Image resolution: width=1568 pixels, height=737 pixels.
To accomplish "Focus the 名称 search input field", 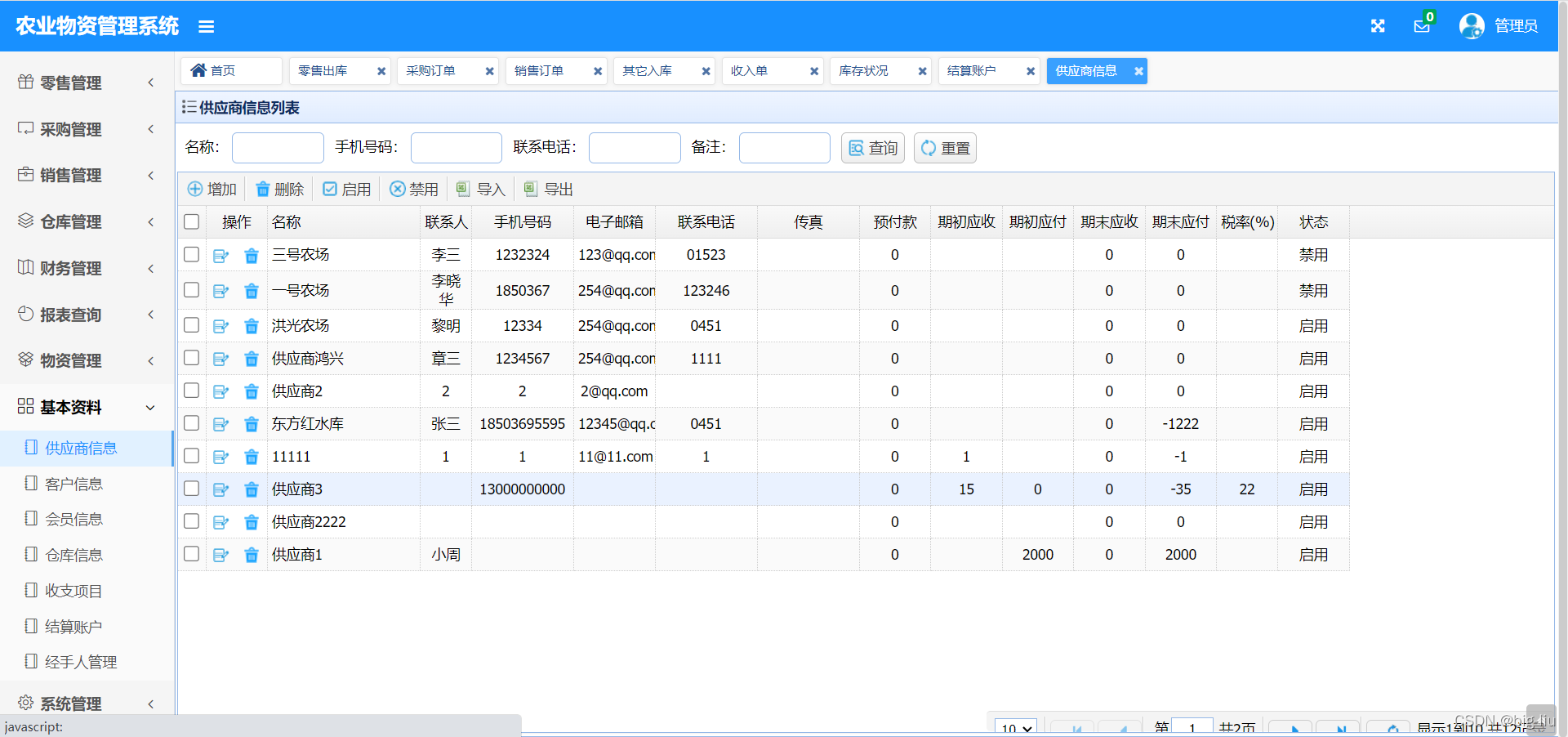I will coord(278,148).
